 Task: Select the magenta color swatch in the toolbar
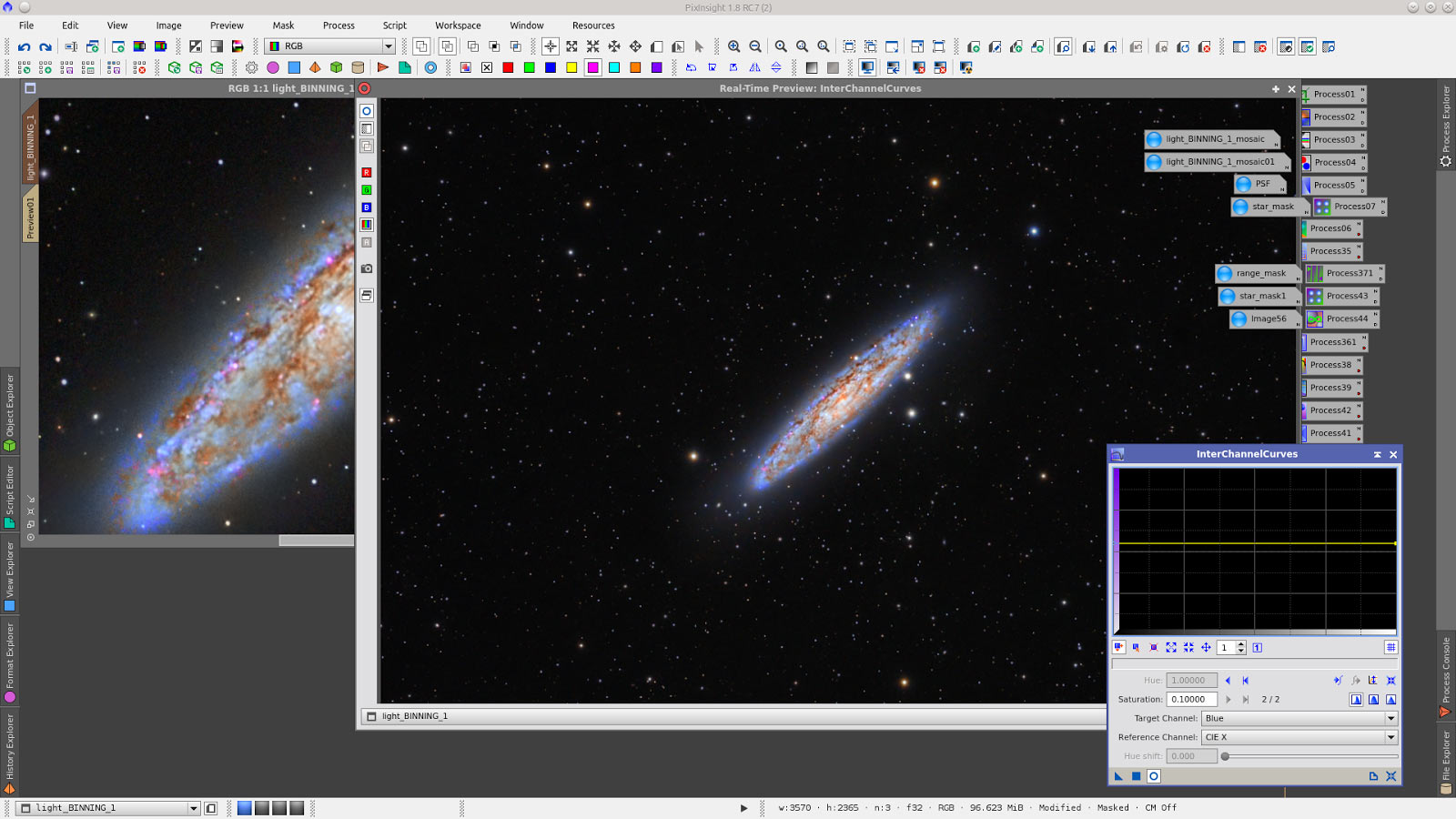pyautogui.click(x=592, y=66)
